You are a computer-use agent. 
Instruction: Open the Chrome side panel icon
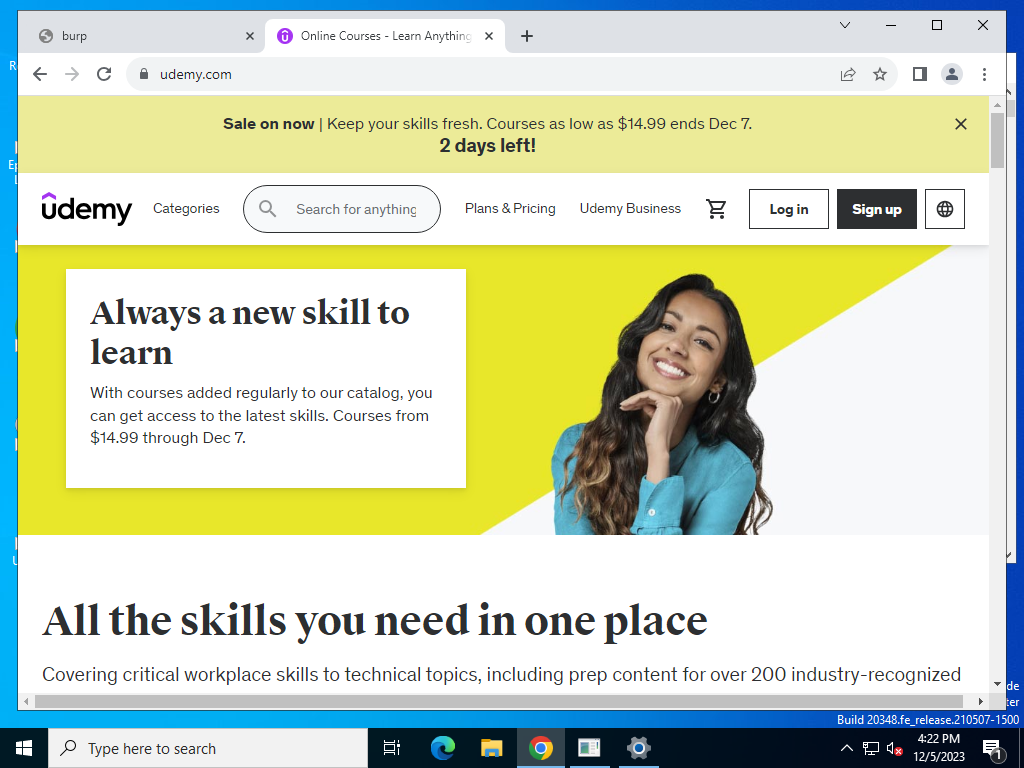point(920,74)
